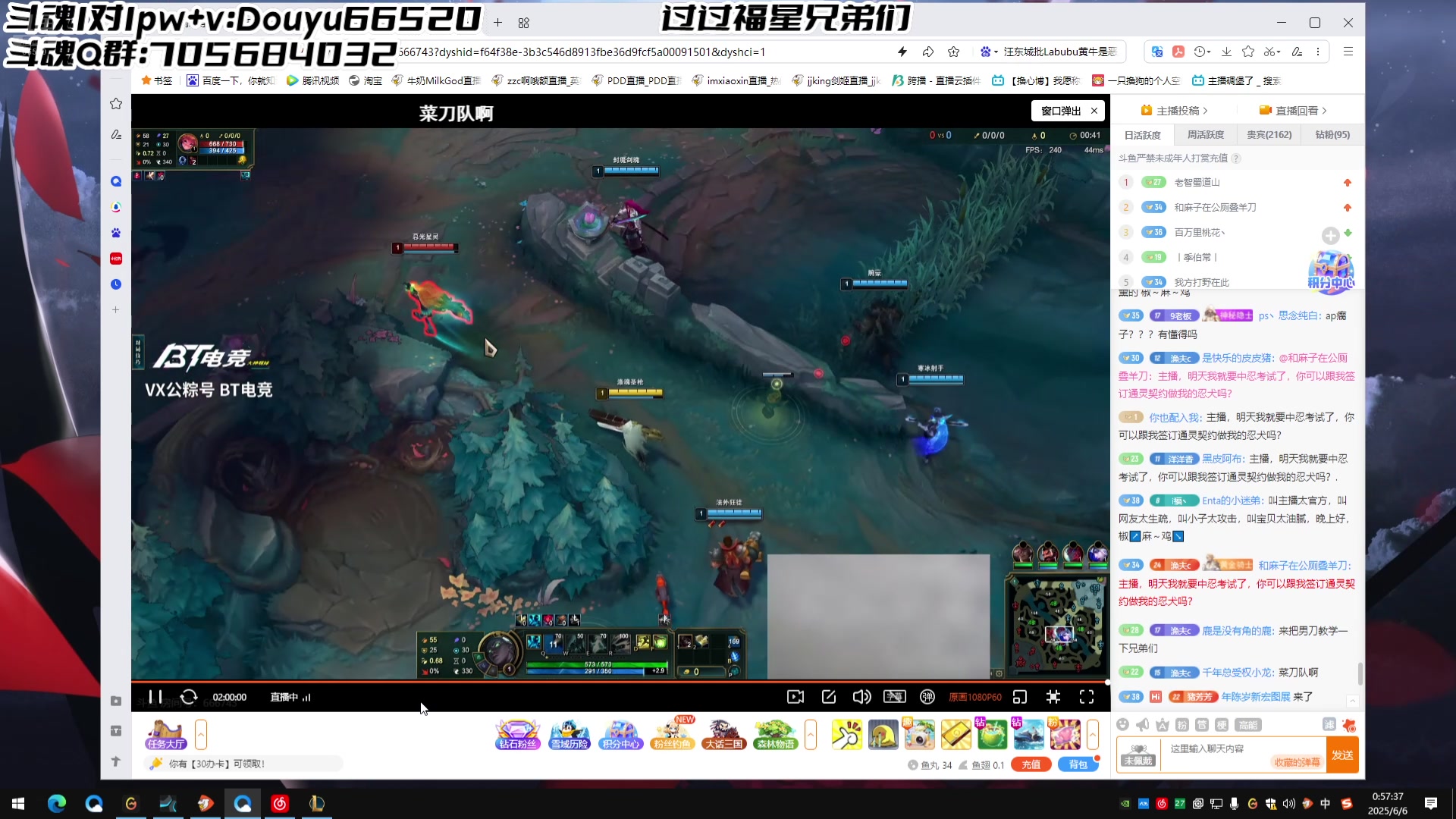Click the 粉 fan badge chat icon

pyautogui.click(x=1182, y=725)
